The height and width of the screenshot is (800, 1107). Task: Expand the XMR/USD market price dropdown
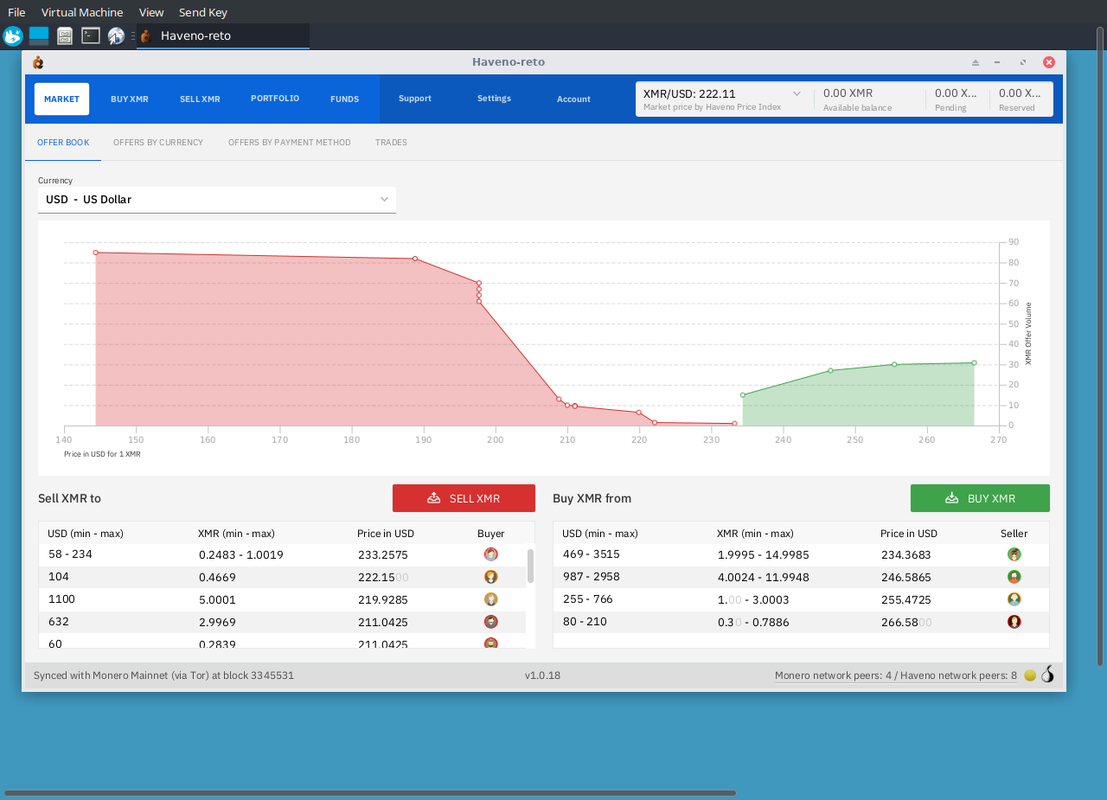click(796, 93)
